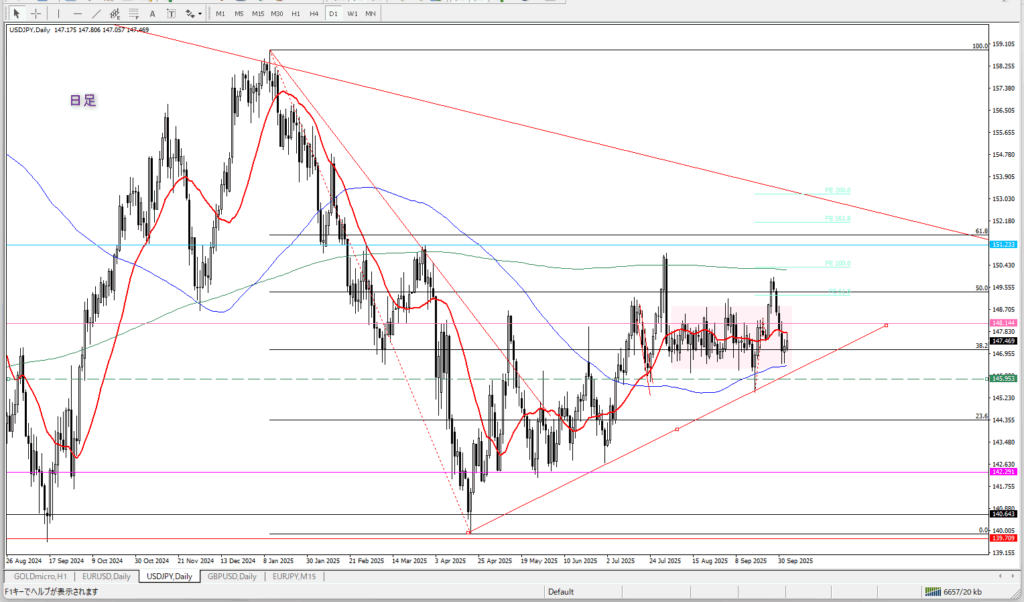Choose the text 'A' tool

(x=152, y=13)
